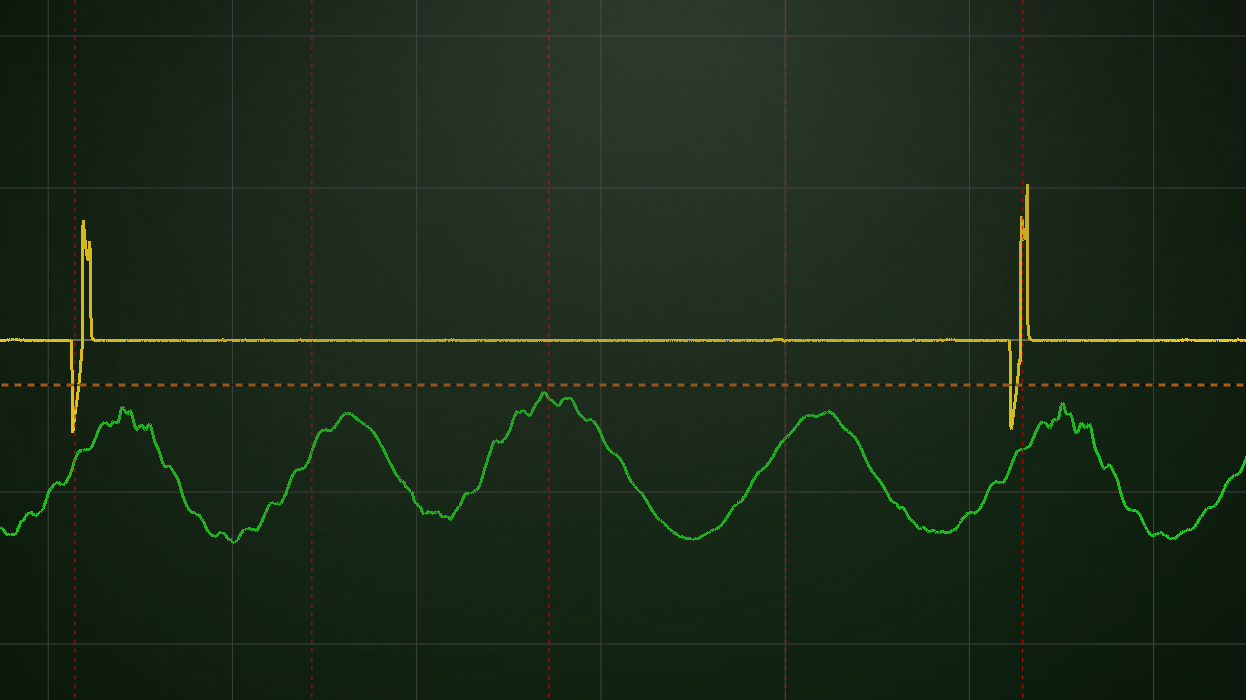Click the jagged green peak right of the second yellow pulse
The image size is (1246, 700).
[1062, 405]
